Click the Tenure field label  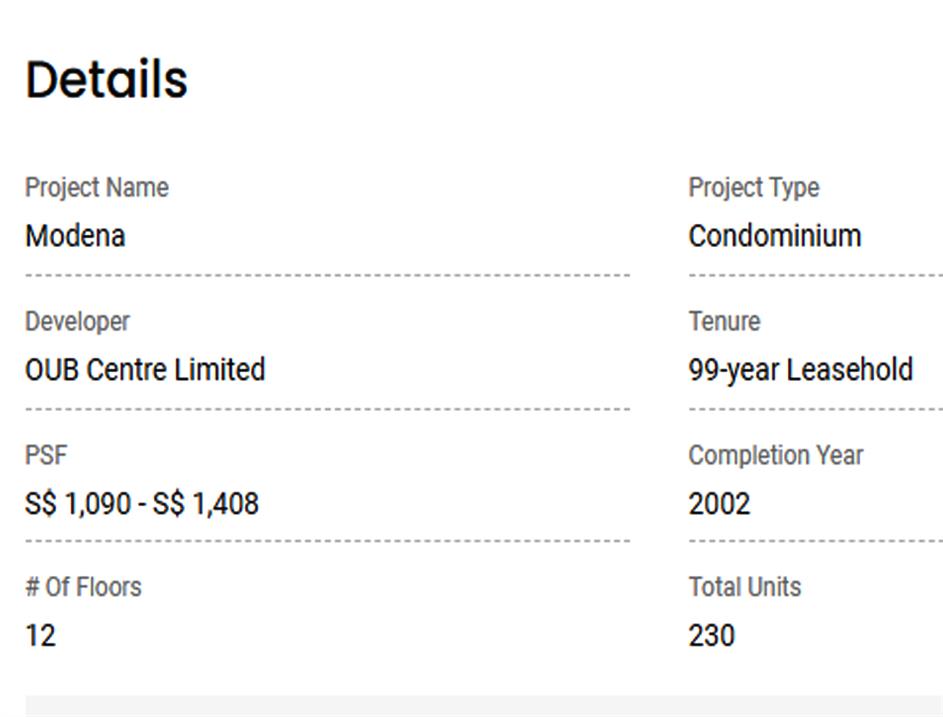pyautogui.click(x=724, y=322)
